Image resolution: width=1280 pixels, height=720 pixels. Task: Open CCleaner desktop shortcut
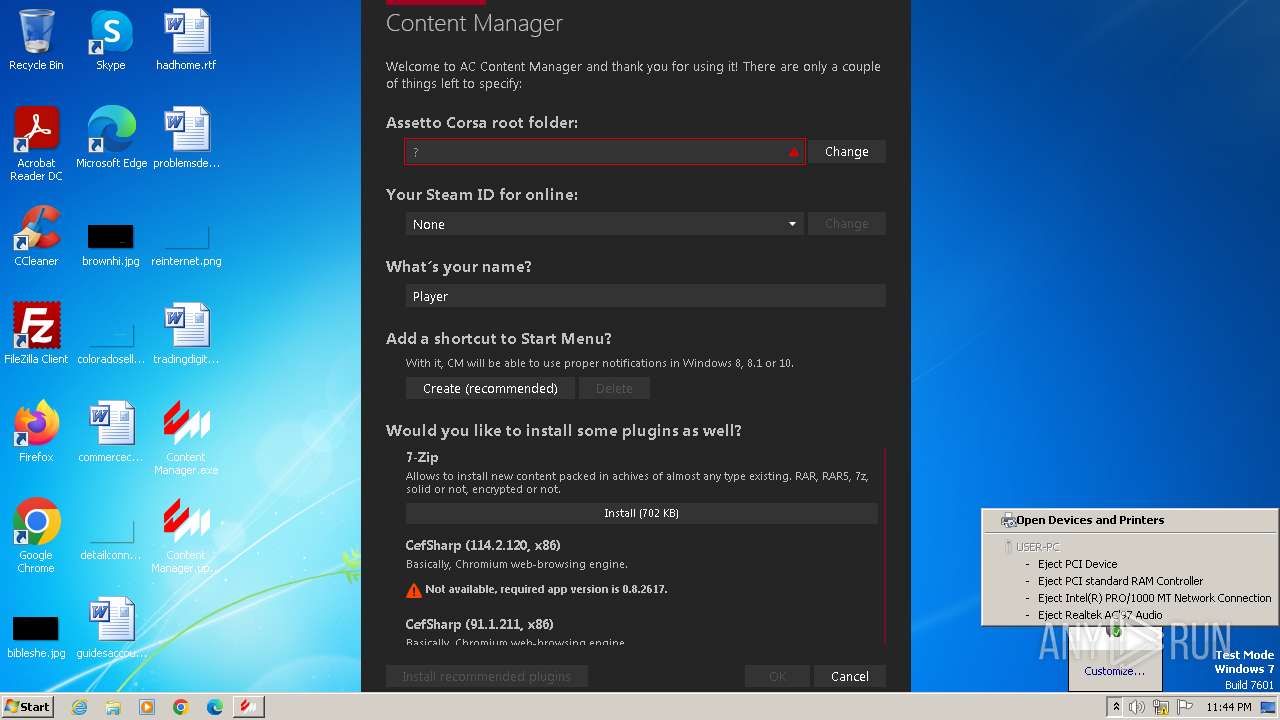point(36,235)
